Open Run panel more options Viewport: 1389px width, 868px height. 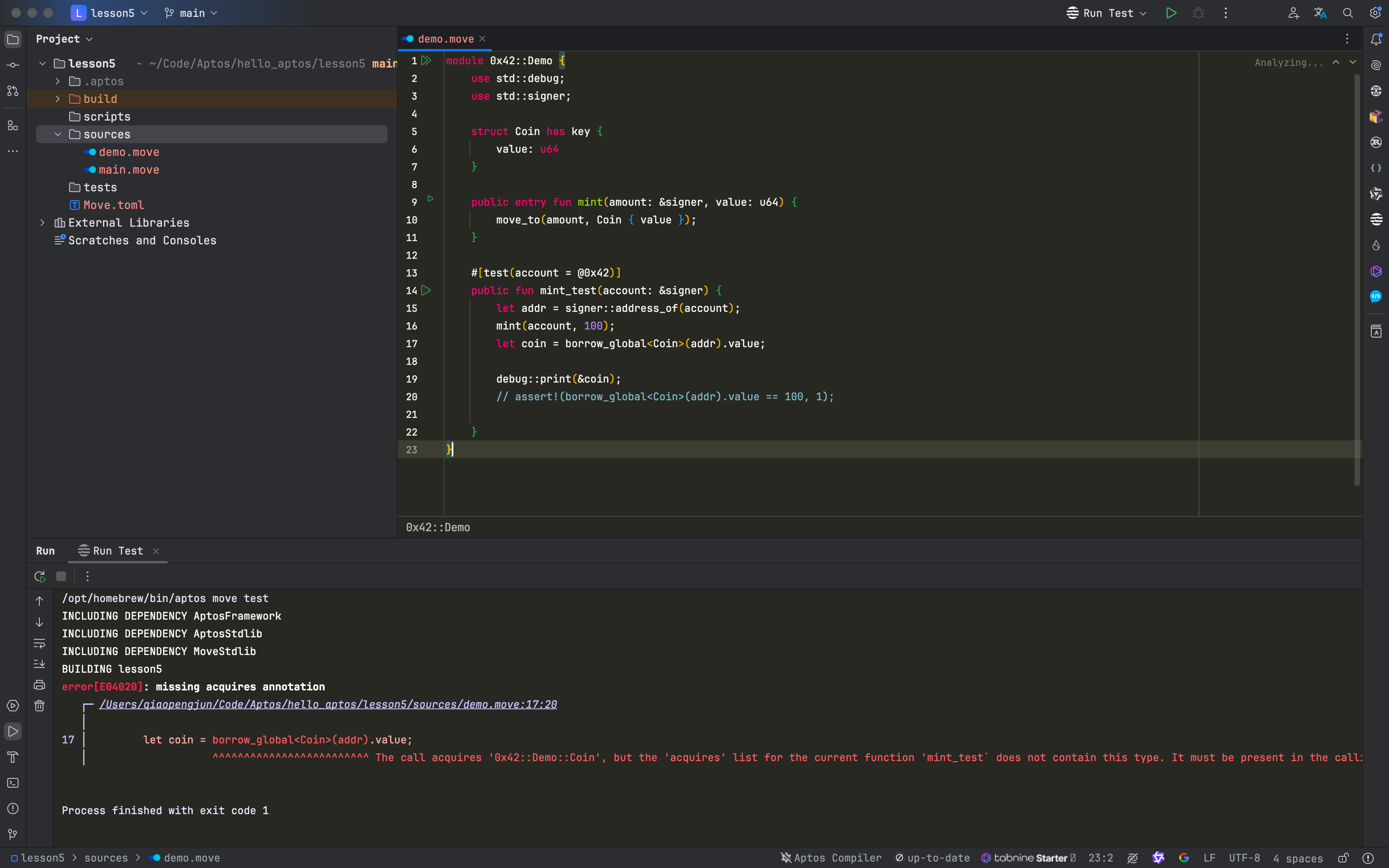pos(87,576)
